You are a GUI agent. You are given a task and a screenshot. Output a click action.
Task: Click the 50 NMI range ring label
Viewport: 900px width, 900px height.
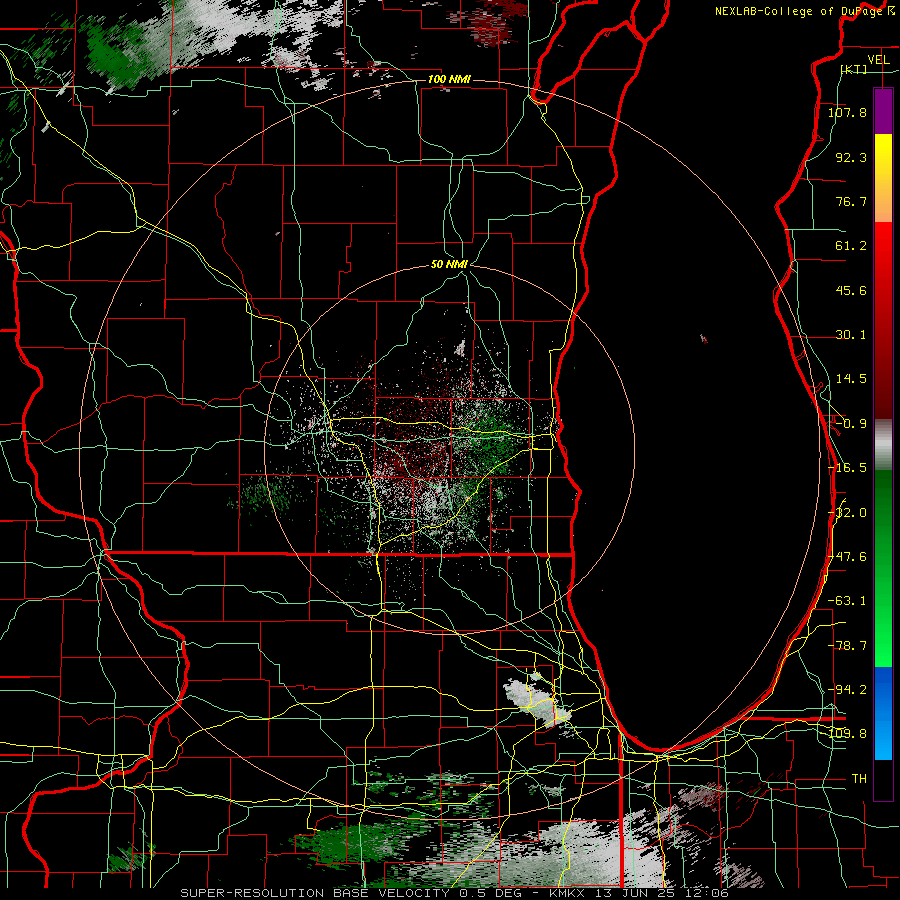pos(449,265)
